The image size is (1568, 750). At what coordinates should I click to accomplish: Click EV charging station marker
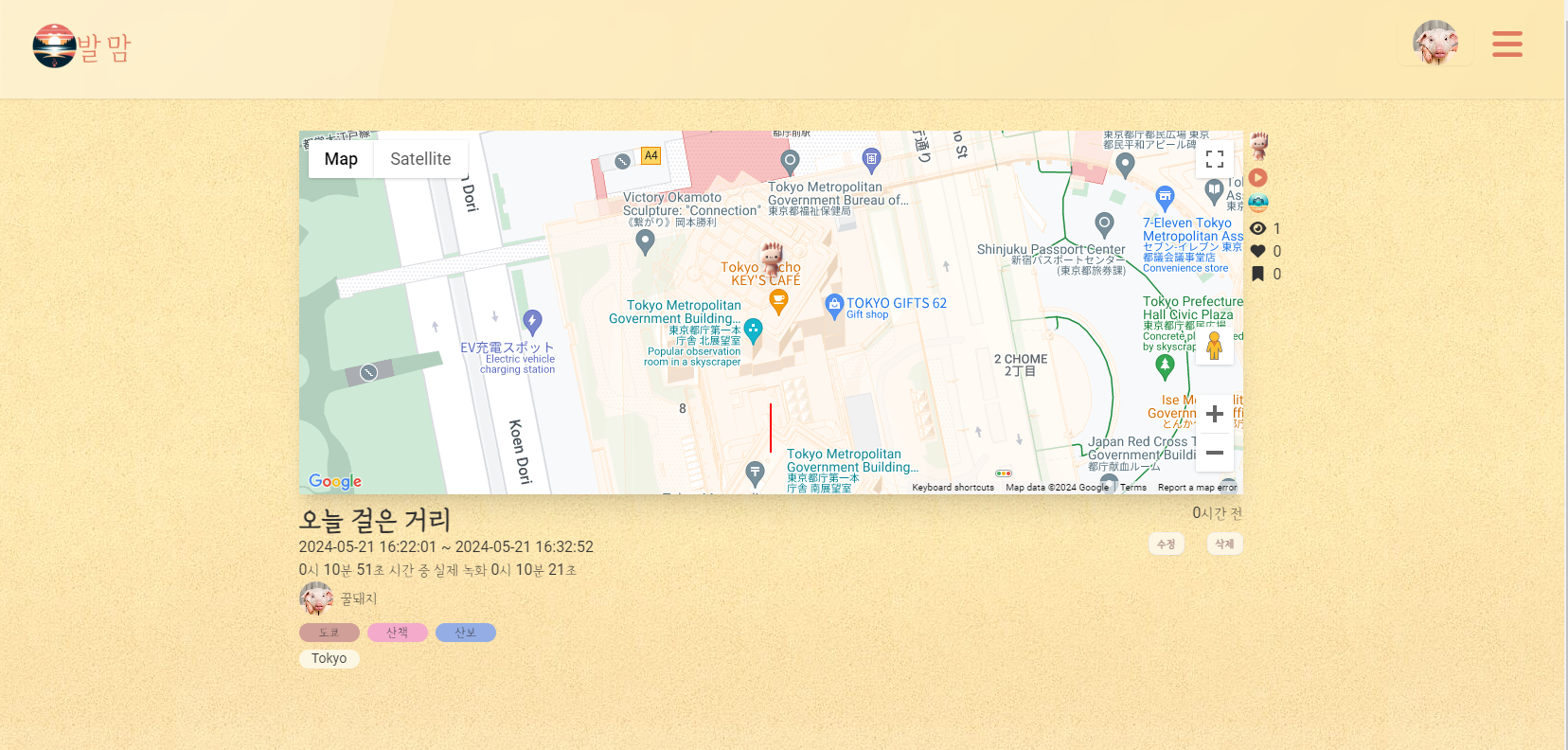pyautogui.click(x=532, y=322)
